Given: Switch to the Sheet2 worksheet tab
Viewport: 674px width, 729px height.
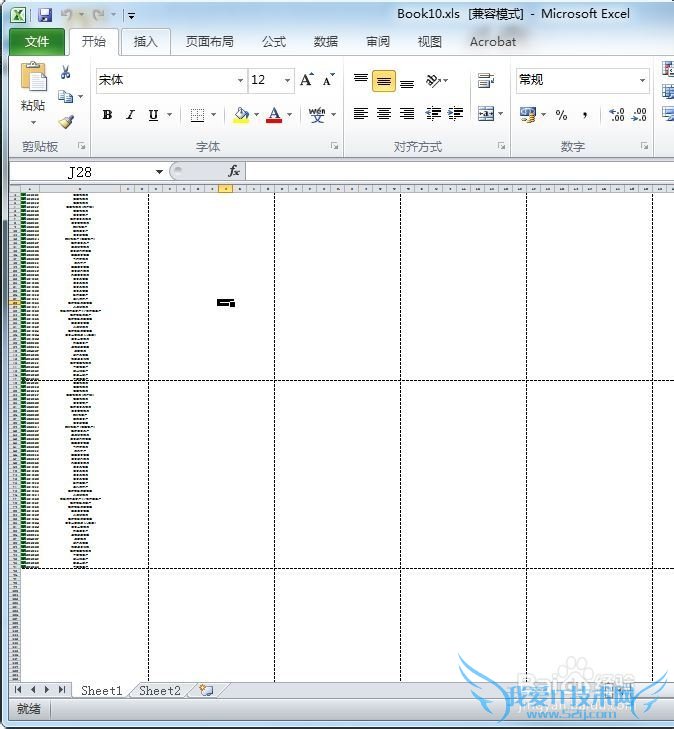Looking at the screenshot, I should pos(159,690).
